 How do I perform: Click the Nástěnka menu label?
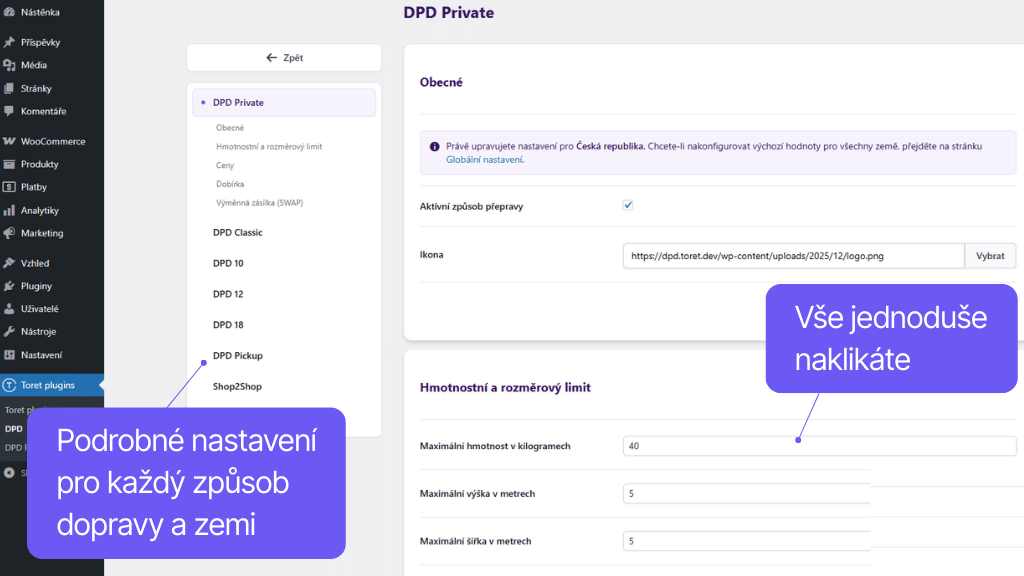coord(40,12)
